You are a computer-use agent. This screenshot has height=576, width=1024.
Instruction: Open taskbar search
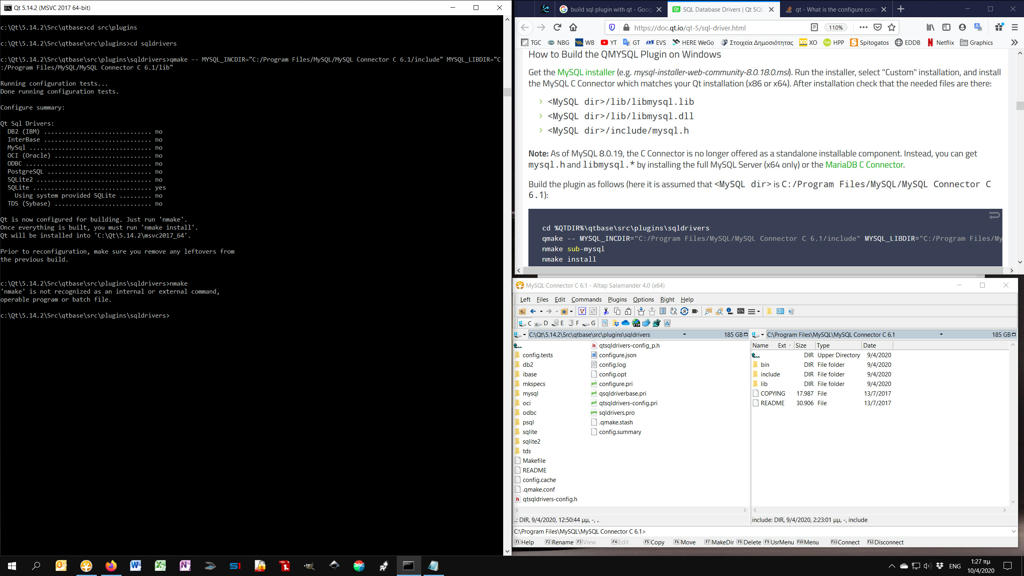(x=36, y=566)
